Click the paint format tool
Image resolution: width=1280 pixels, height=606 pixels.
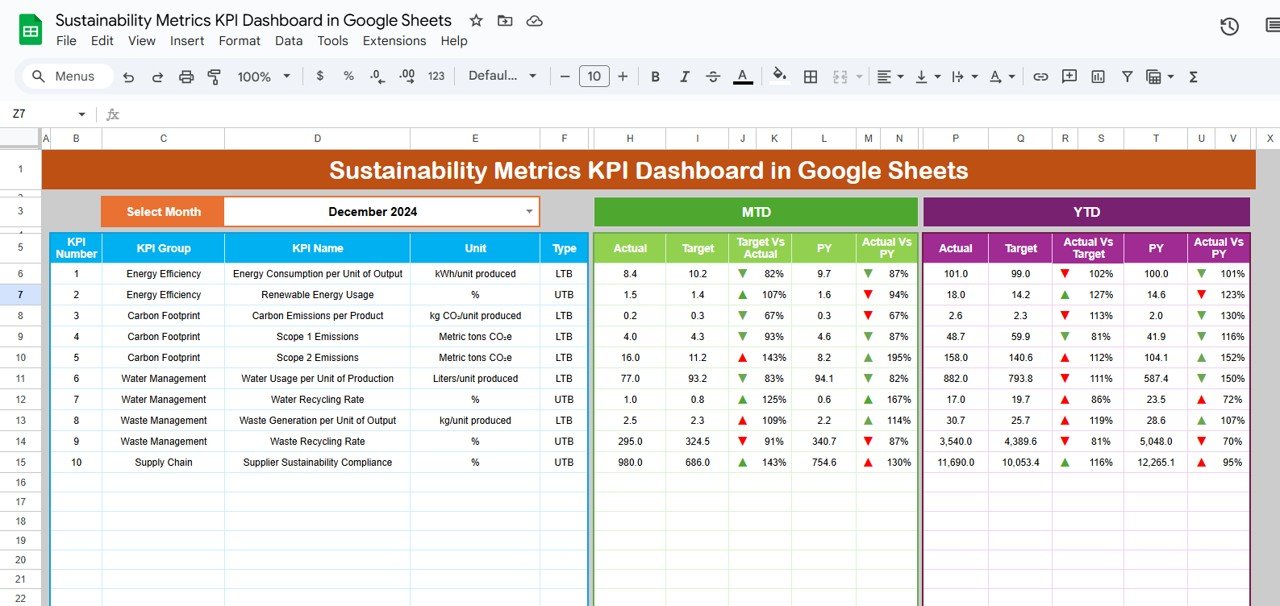pos(214,76)
